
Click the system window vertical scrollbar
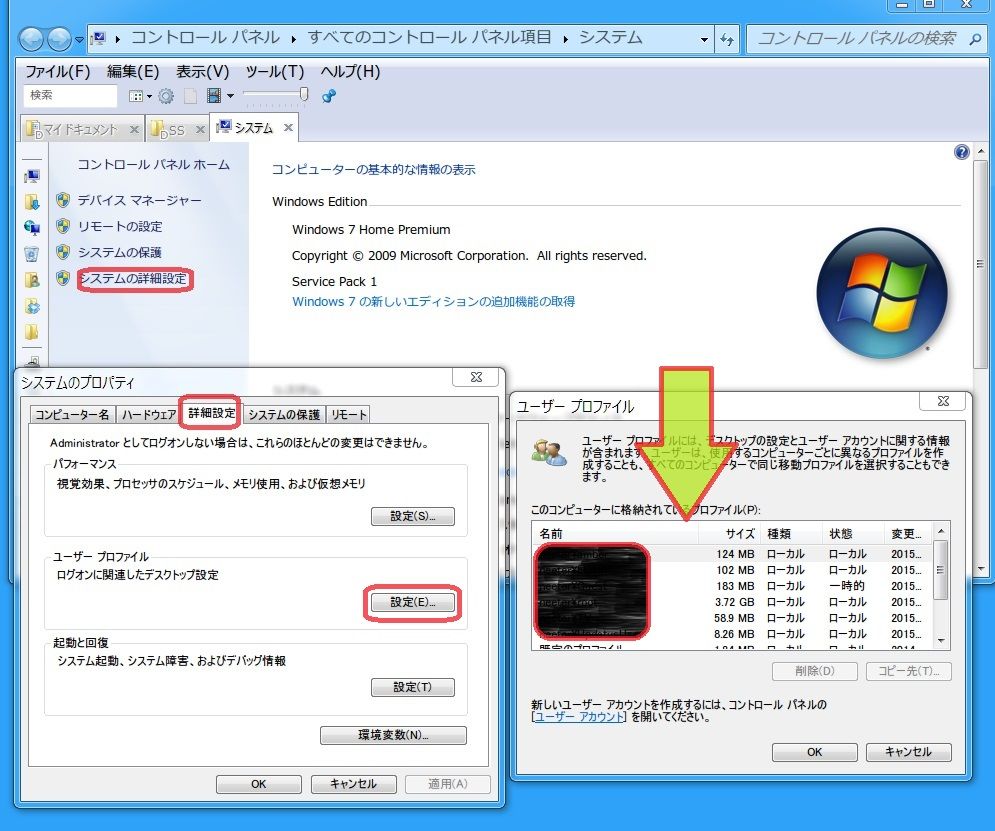[981, 263]
